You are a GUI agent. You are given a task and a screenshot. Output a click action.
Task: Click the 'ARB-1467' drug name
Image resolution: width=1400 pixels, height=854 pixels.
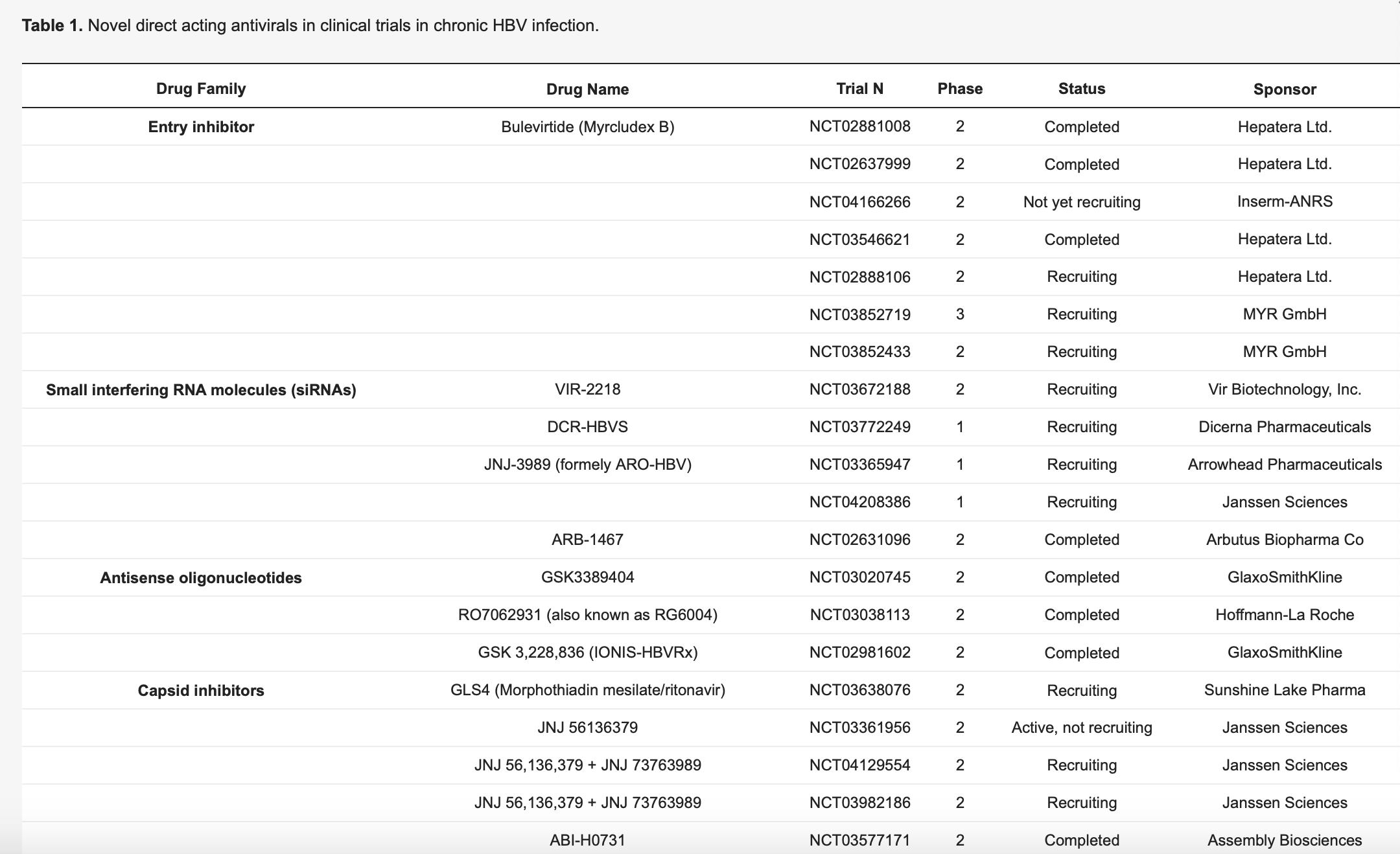tap(587, 540)
